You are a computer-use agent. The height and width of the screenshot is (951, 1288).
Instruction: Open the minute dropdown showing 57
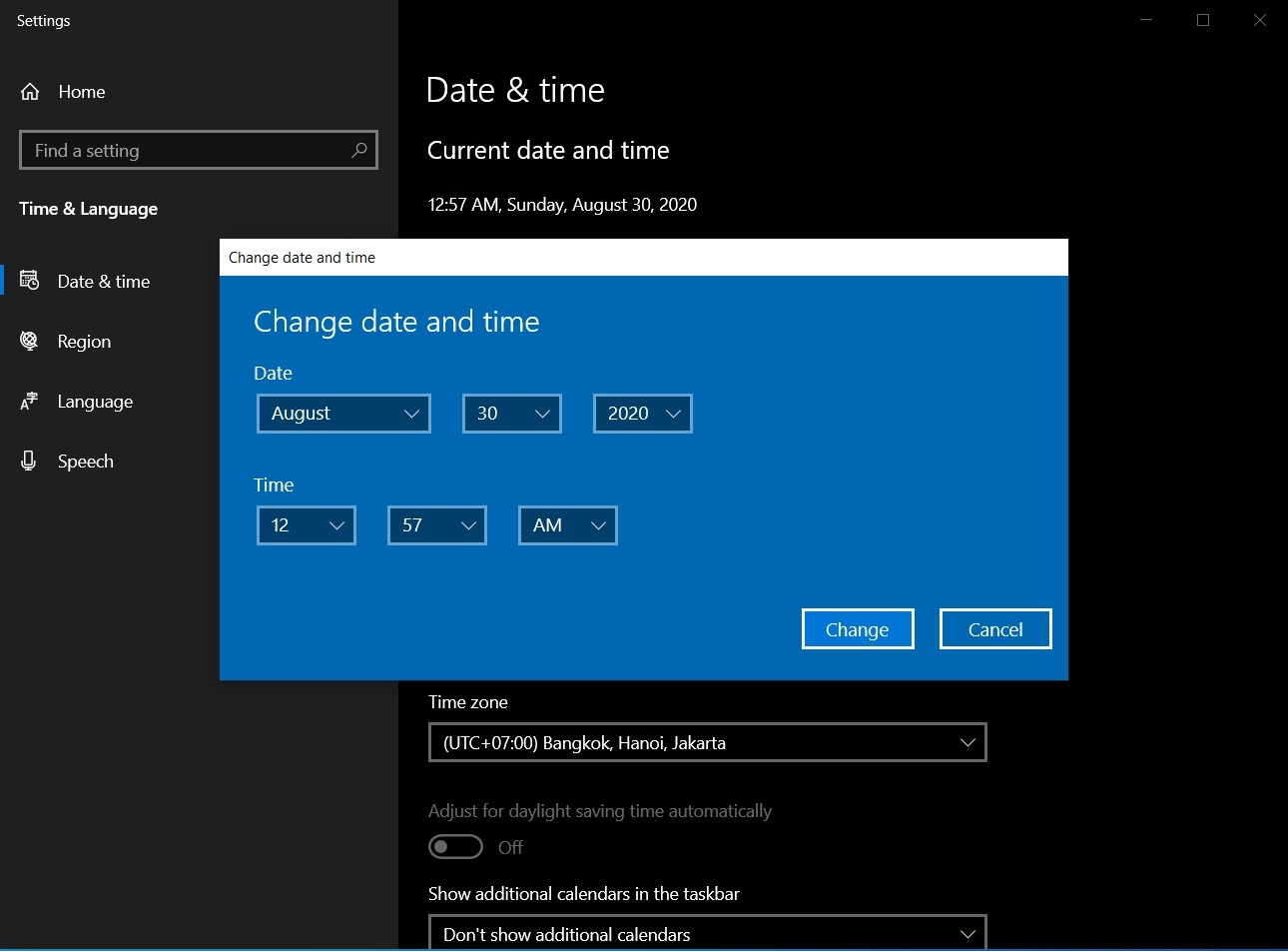point(437,525)
